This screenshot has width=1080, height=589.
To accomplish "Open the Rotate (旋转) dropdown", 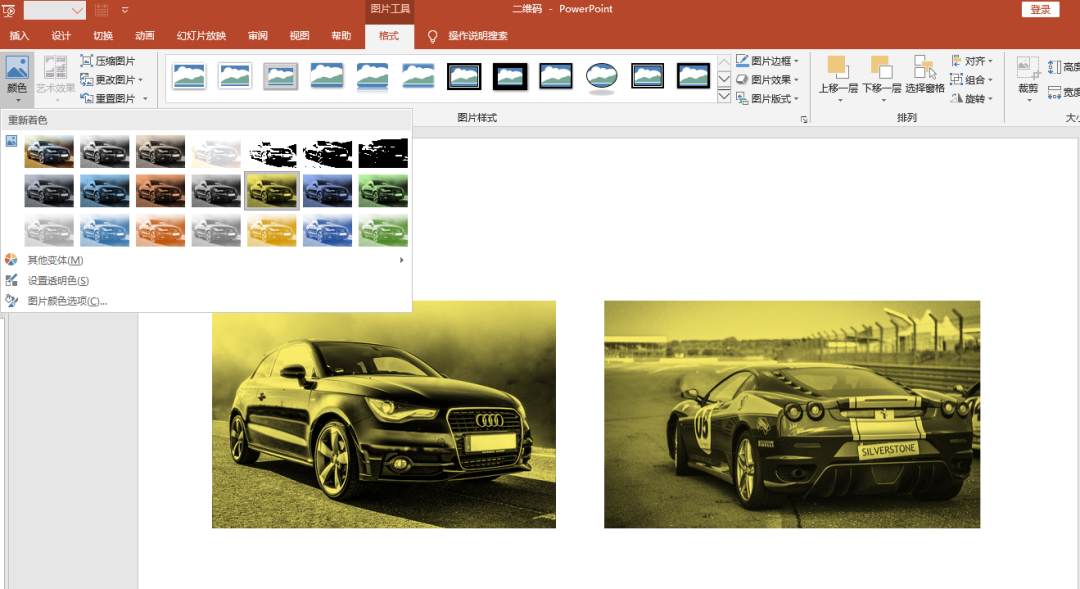I will tap(972, 99).
